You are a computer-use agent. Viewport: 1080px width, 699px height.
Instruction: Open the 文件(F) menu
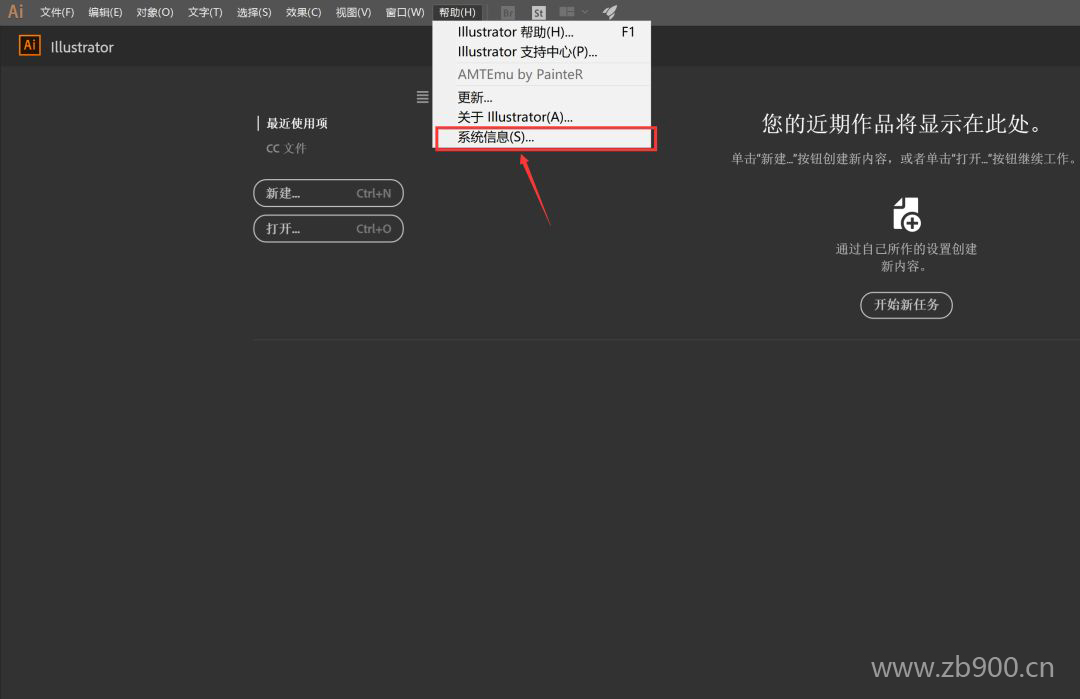tap(57, 12)
